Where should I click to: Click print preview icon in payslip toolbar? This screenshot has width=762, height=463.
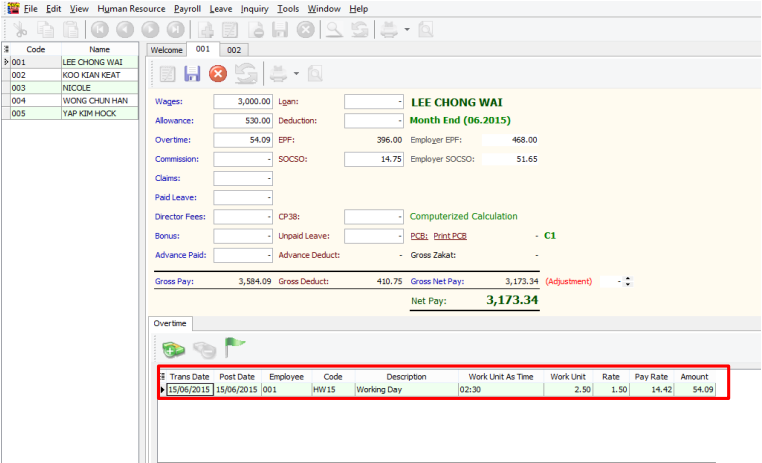[x=314, y=73]
